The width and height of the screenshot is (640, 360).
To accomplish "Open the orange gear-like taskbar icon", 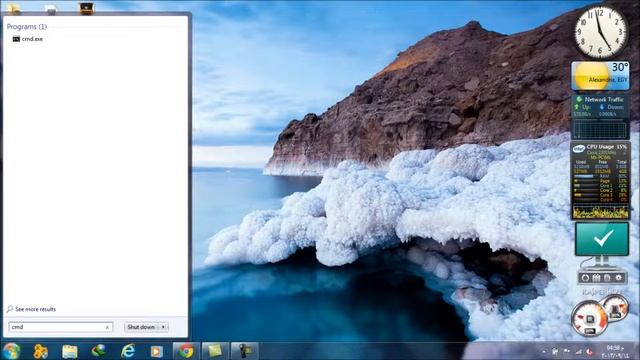I will tap(40, 351).
